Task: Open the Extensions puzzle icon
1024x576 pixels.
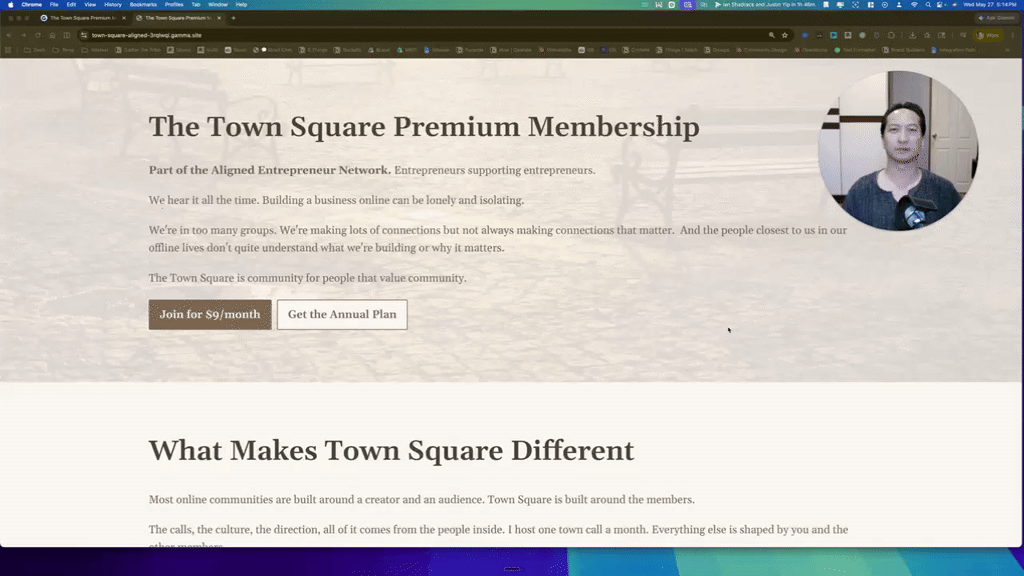Action: 891,35
